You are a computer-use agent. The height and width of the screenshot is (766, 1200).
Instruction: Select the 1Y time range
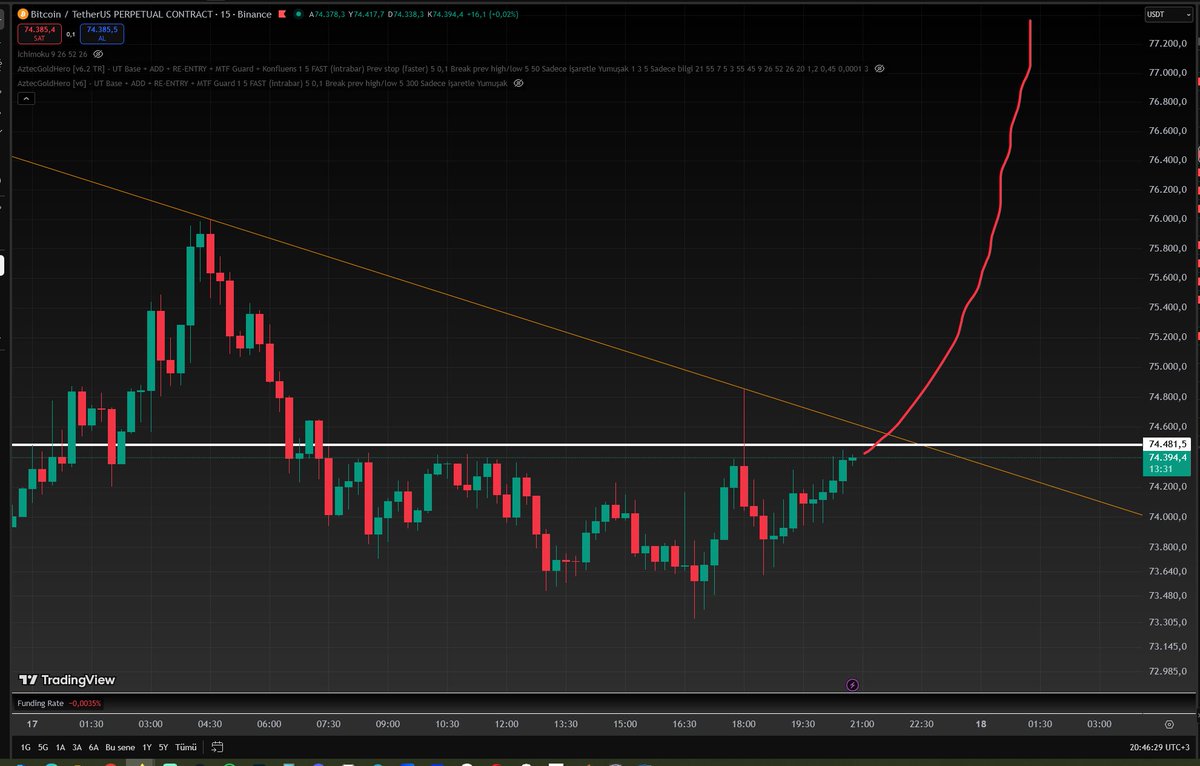coord(147,747)
